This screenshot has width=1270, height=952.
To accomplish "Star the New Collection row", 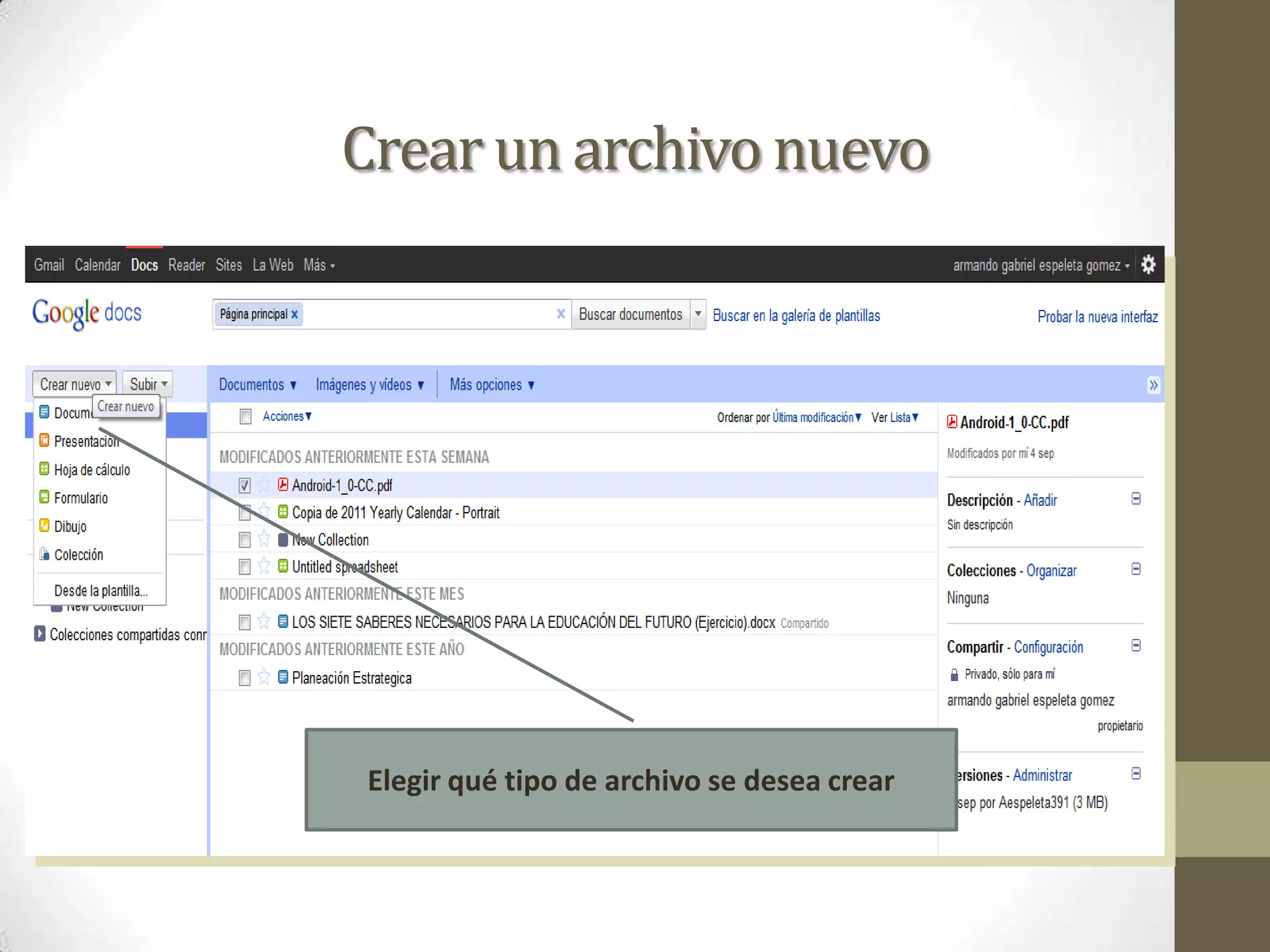I will click(264, 539).
